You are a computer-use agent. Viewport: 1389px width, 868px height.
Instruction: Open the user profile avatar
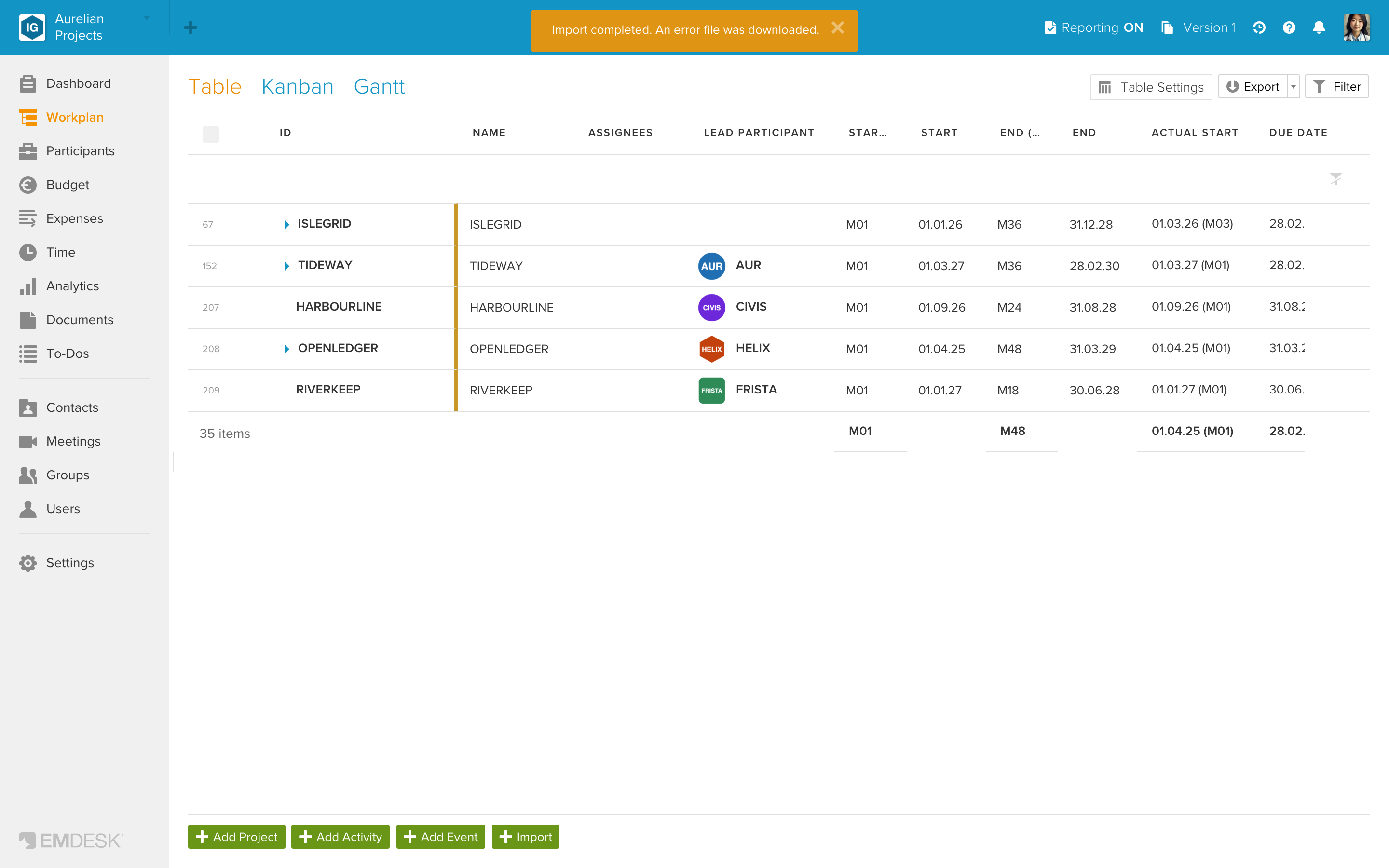click(1356, 27)
